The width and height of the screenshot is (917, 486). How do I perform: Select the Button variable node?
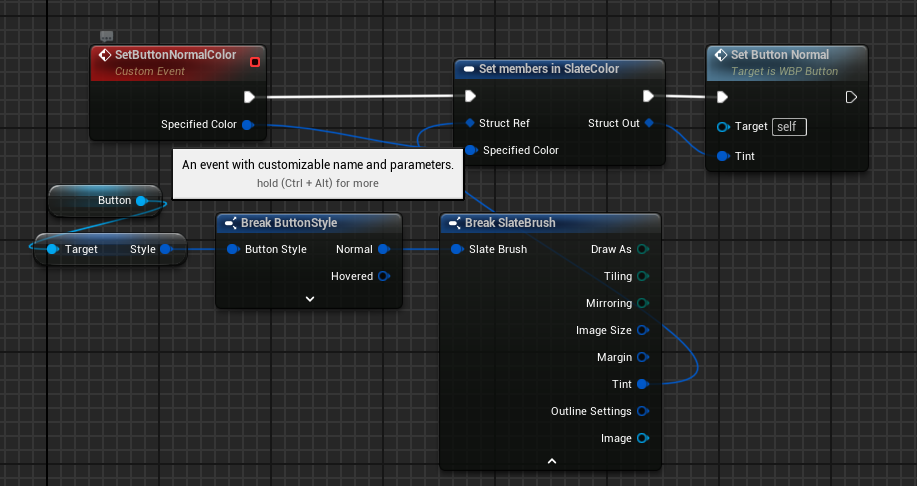point(105,201)
